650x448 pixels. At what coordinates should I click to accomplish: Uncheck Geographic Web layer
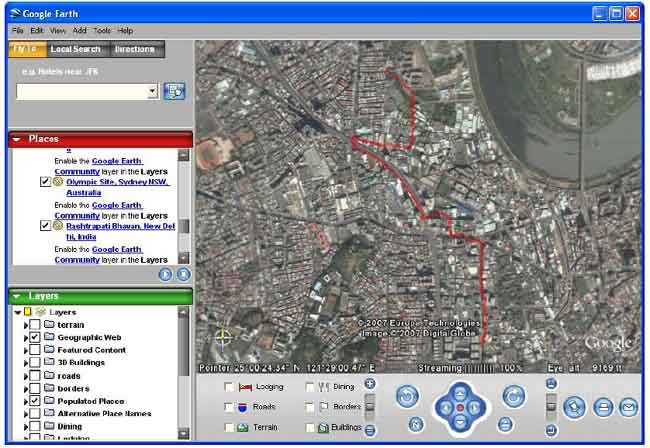click(x=35, y=337)
